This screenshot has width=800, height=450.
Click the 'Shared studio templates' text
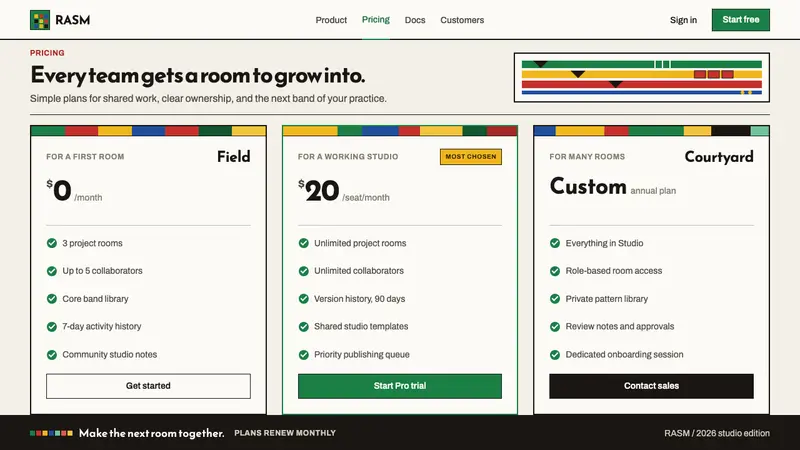pos(361,327)
